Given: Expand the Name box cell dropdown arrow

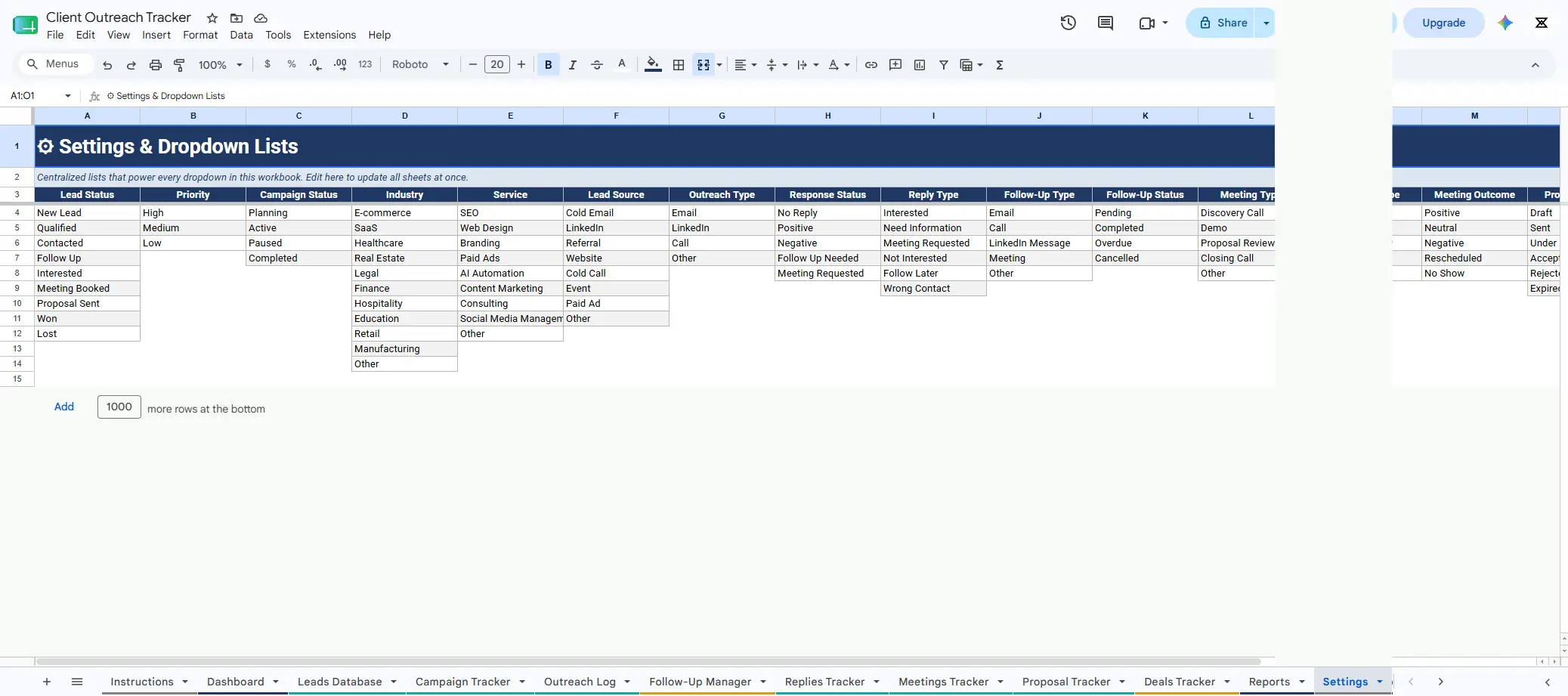Looking at the screenshot, I should coord(68,96).
